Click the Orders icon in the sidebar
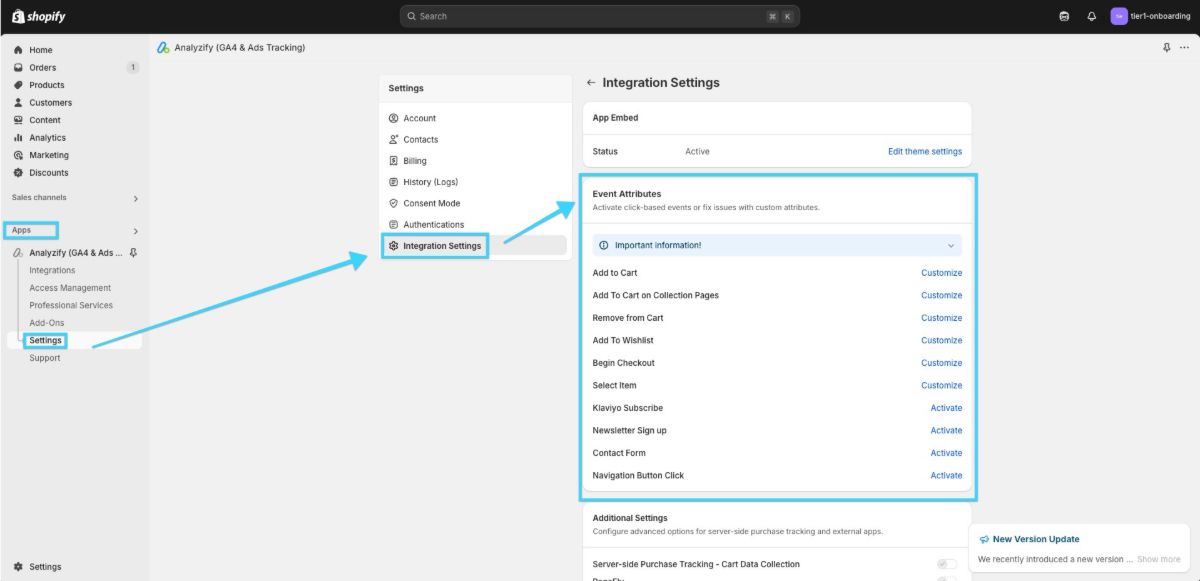Viewport: 1200px width, 581px height. (18, 67)
